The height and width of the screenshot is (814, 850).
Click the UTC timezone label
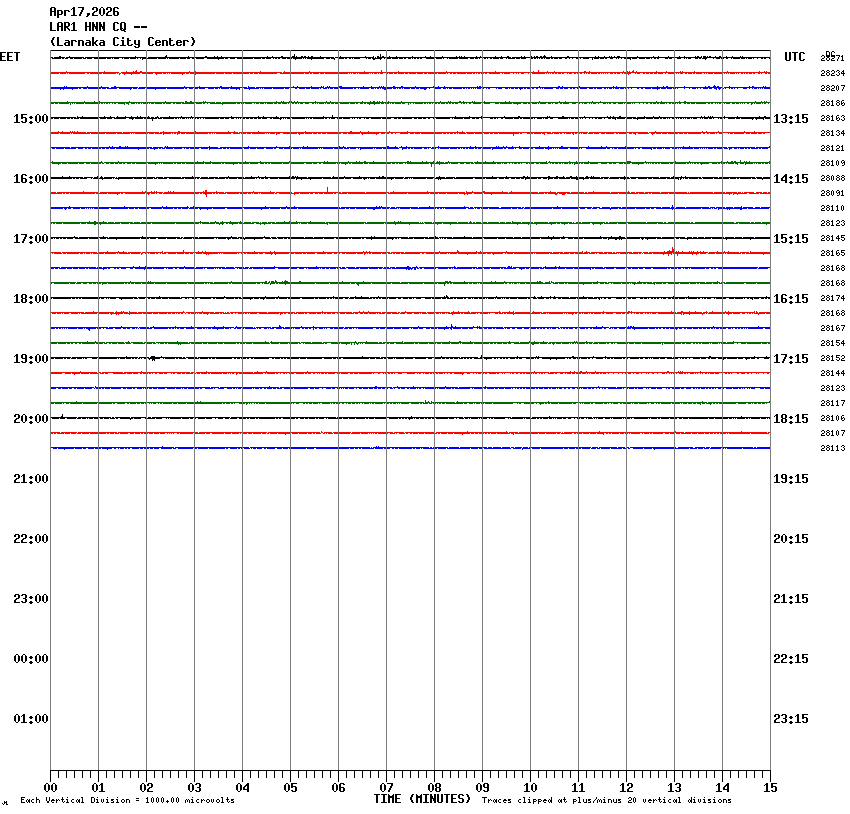(x=794, y=57)
